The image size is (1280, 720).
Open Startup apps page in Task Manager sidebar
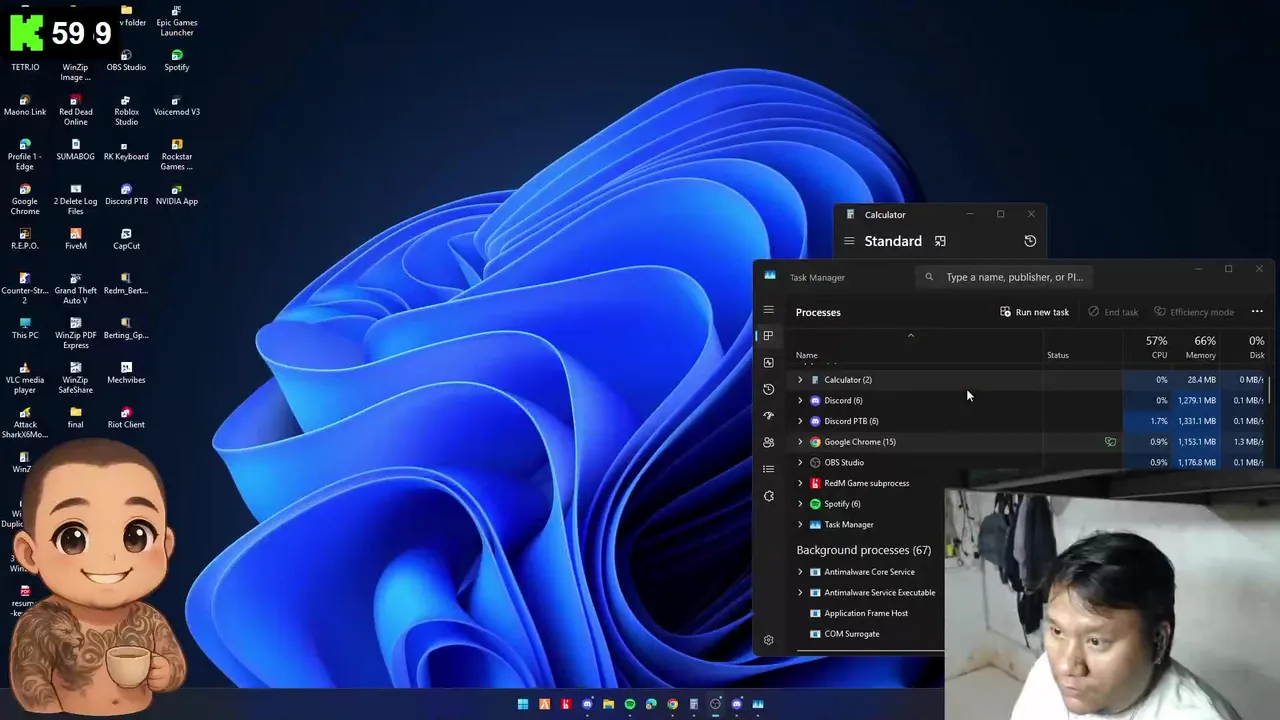tap(768, 415)
